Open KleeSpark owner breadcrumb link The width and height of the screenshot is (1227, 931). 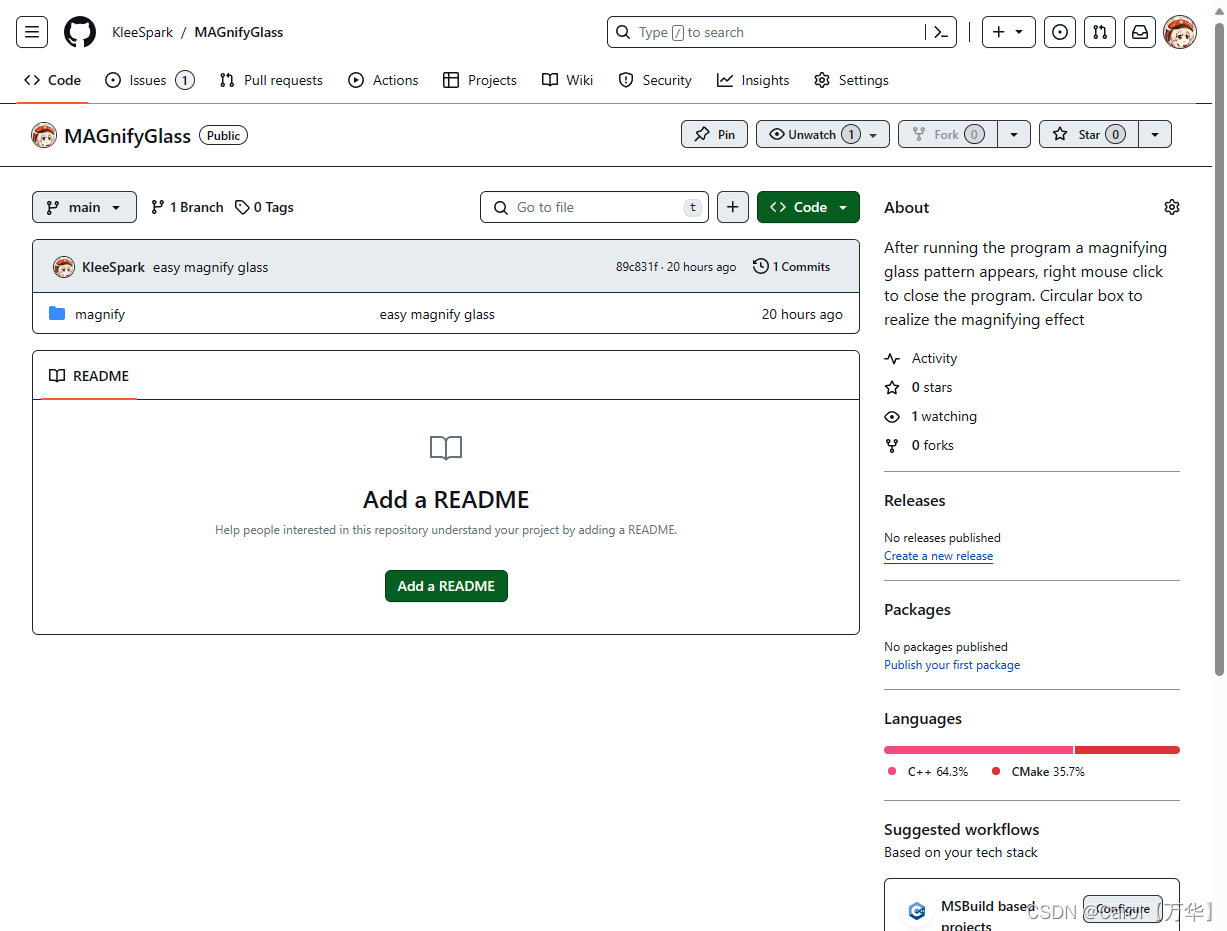coord(143,32)
